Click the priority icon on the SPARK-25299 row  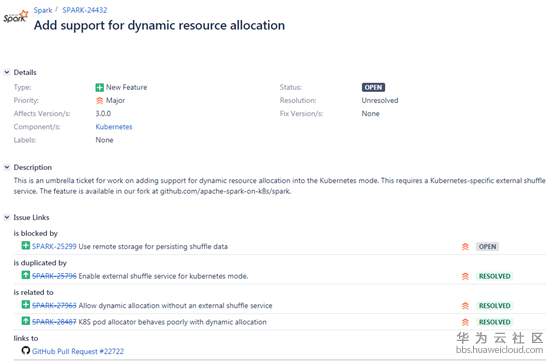coord(465,247)
